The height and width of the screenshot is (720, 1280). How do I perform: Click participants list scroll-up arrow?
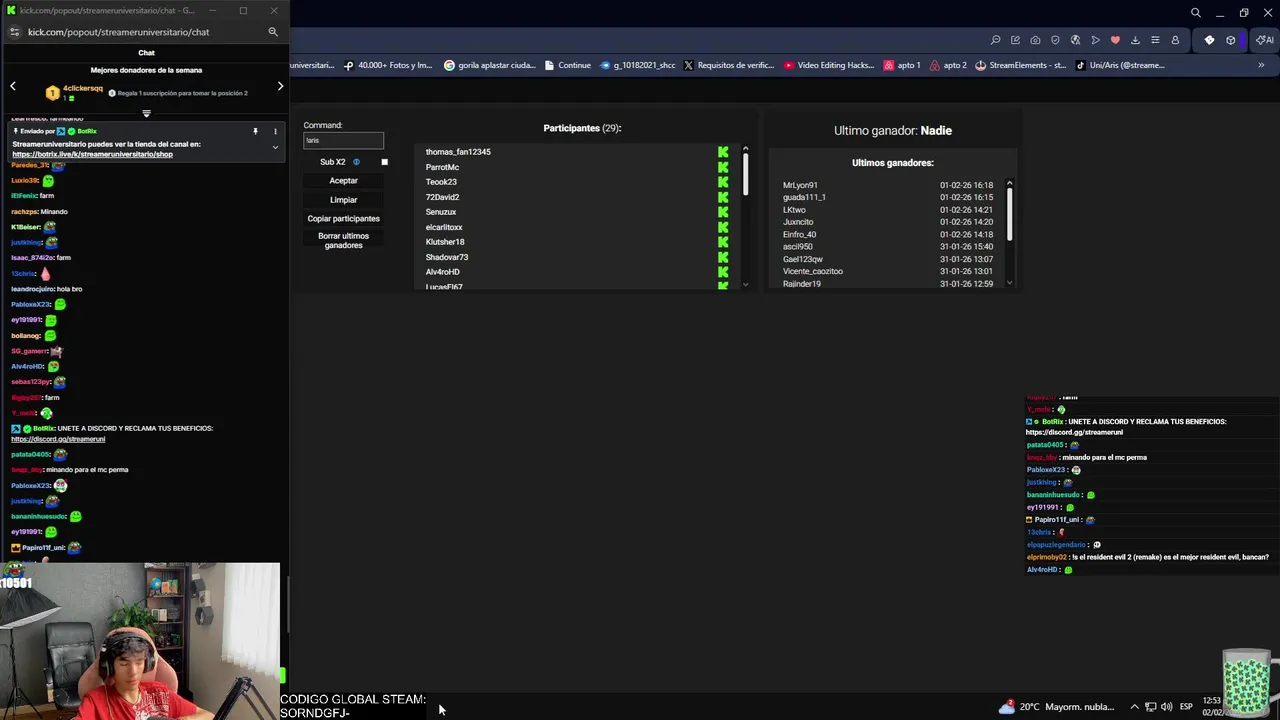point(745,149)
